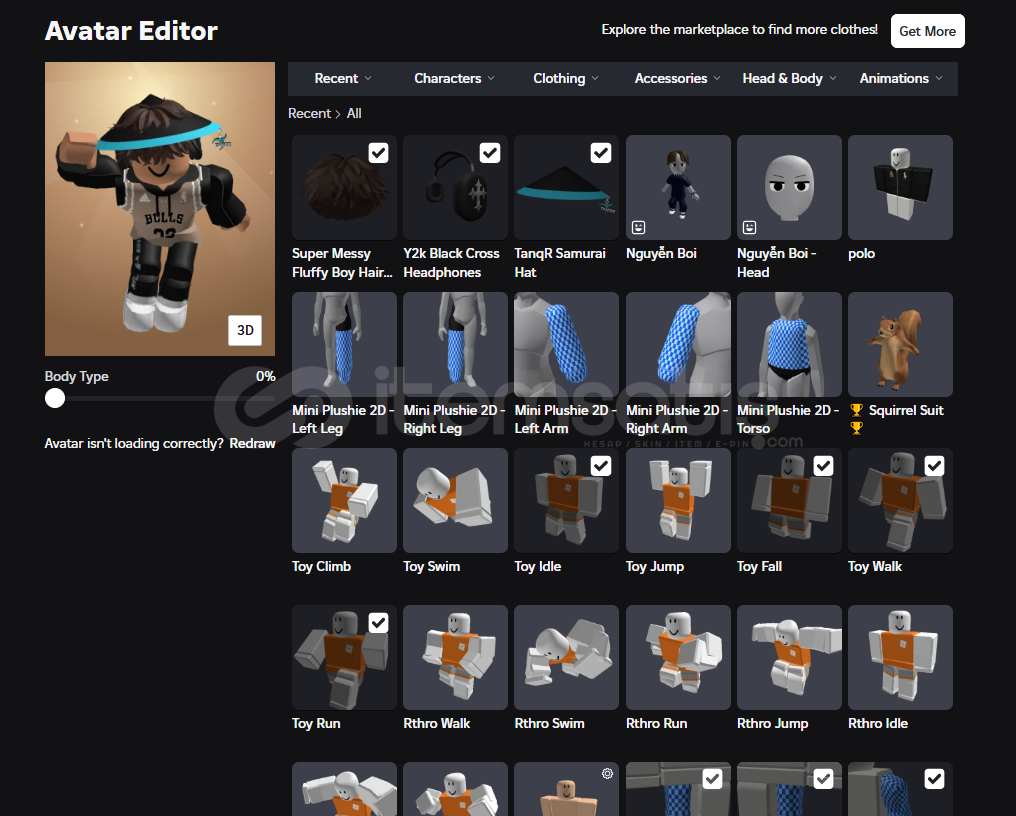Screen dimensions: 1016x816
Task: Equip the Squirrel Suit item
Action: (900, 344)
